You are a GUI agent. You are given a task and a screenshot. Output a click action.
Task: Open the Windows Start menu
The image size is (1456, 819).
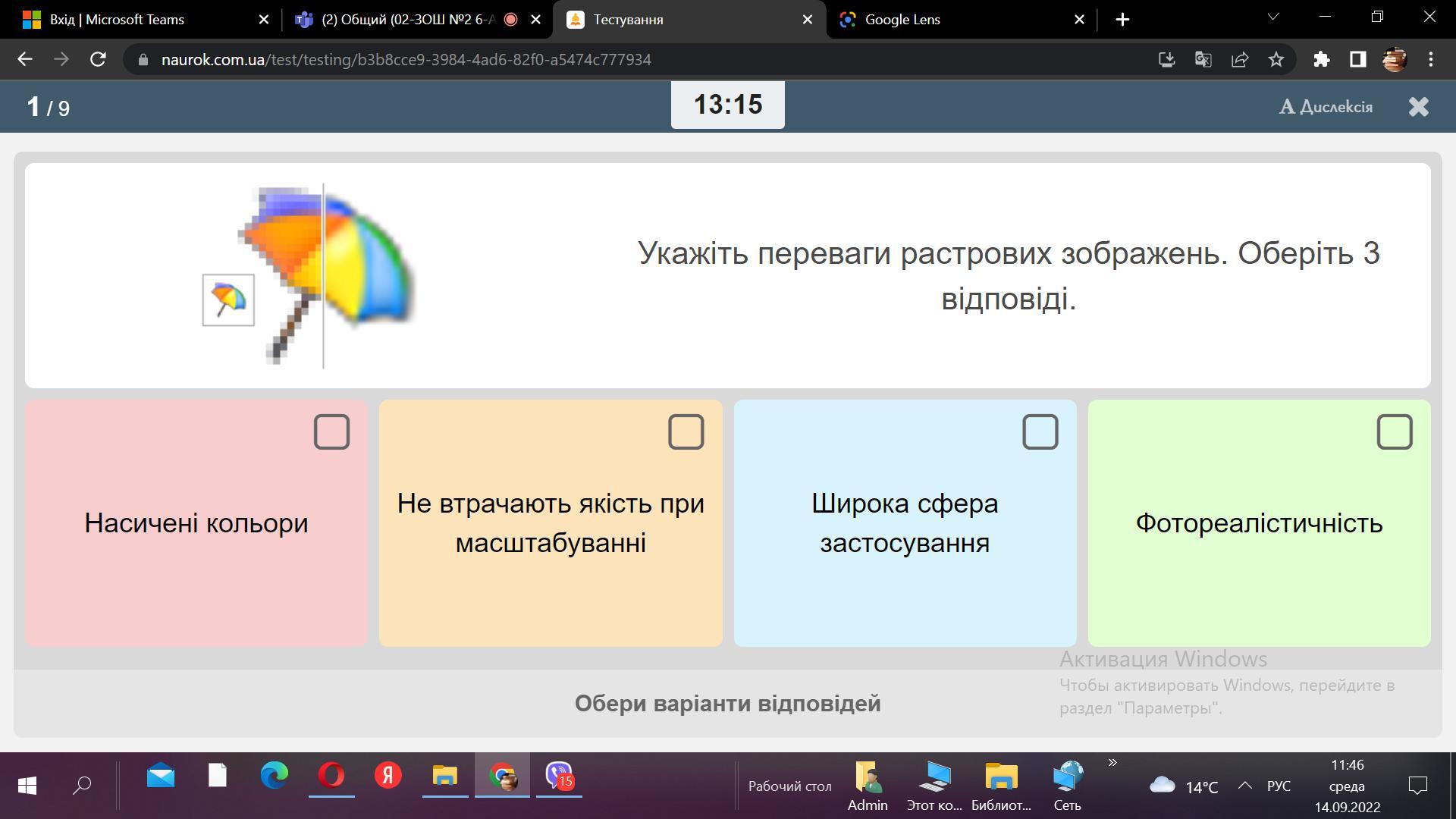[27, 786]
